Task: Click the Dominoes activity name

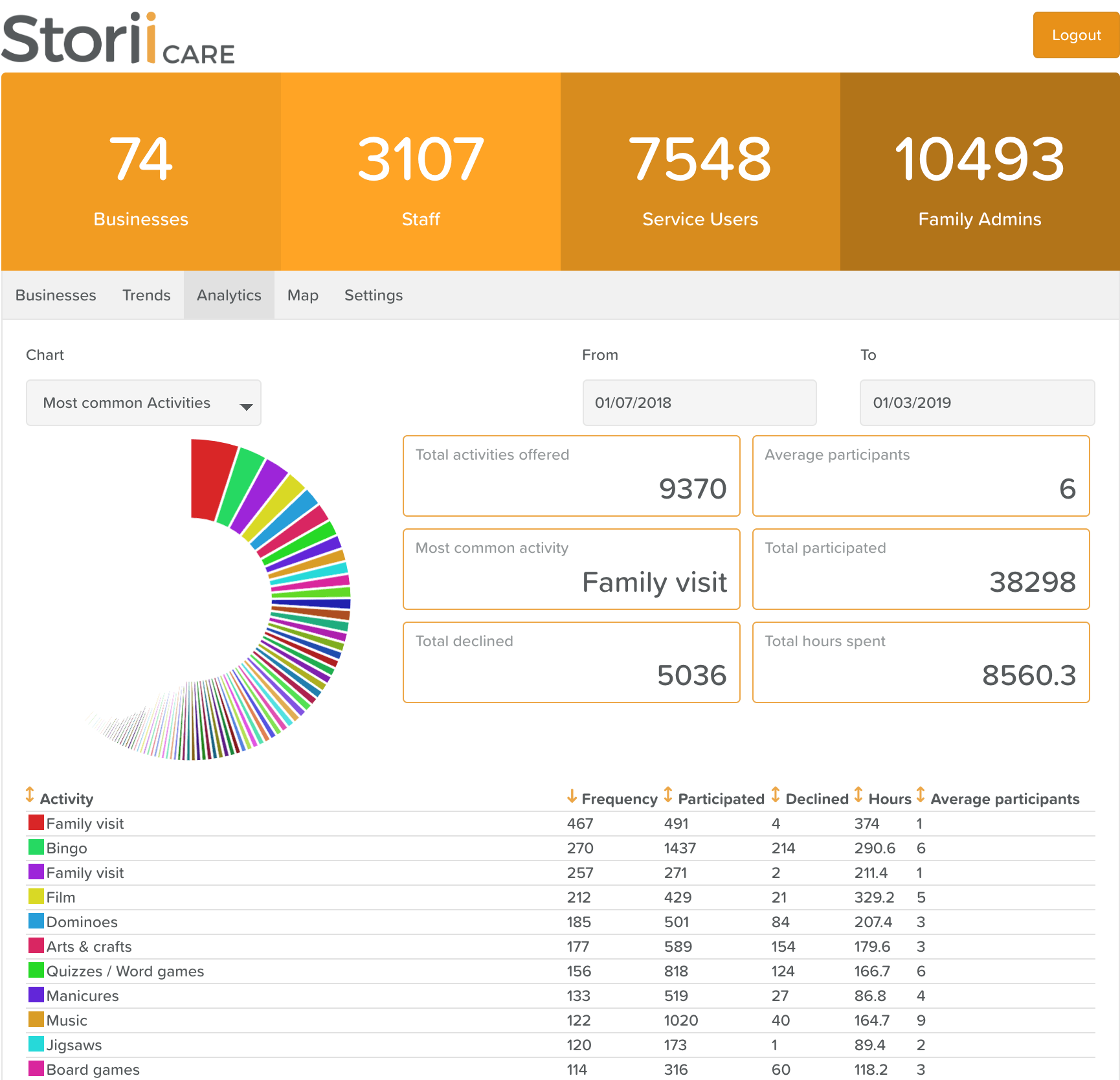Action: (82, 922)
